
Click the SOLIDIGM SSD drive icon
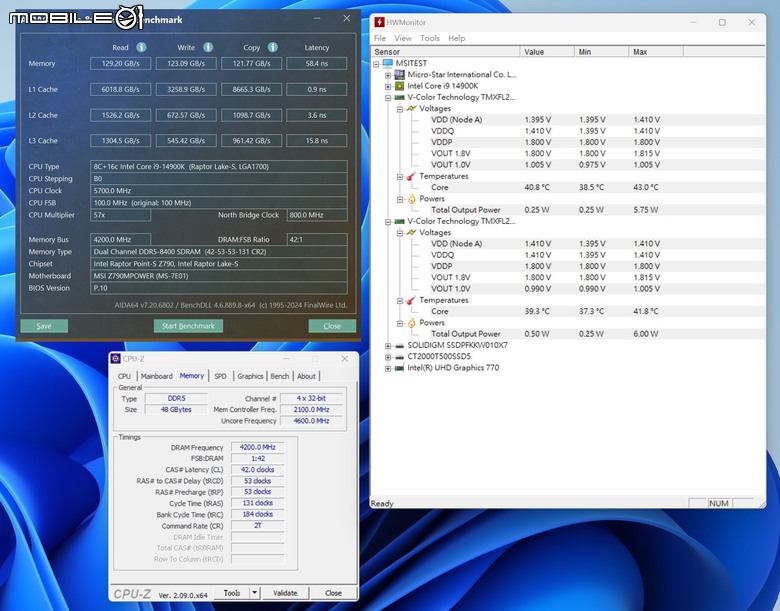point(399,345)
